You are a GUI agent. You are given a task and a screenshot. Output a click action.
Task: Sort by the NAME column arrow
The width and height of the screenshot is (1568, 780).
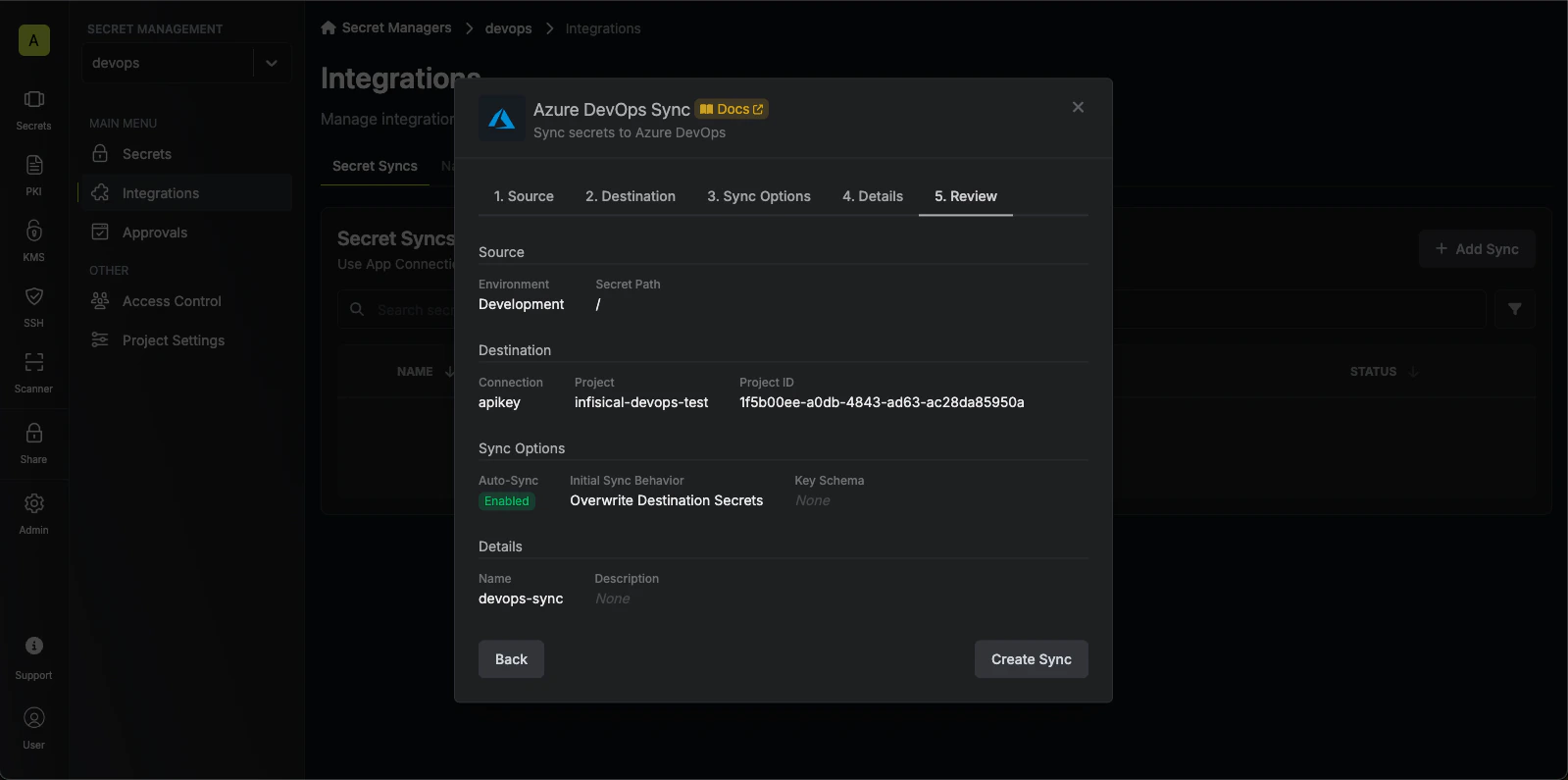click(450, 372)
